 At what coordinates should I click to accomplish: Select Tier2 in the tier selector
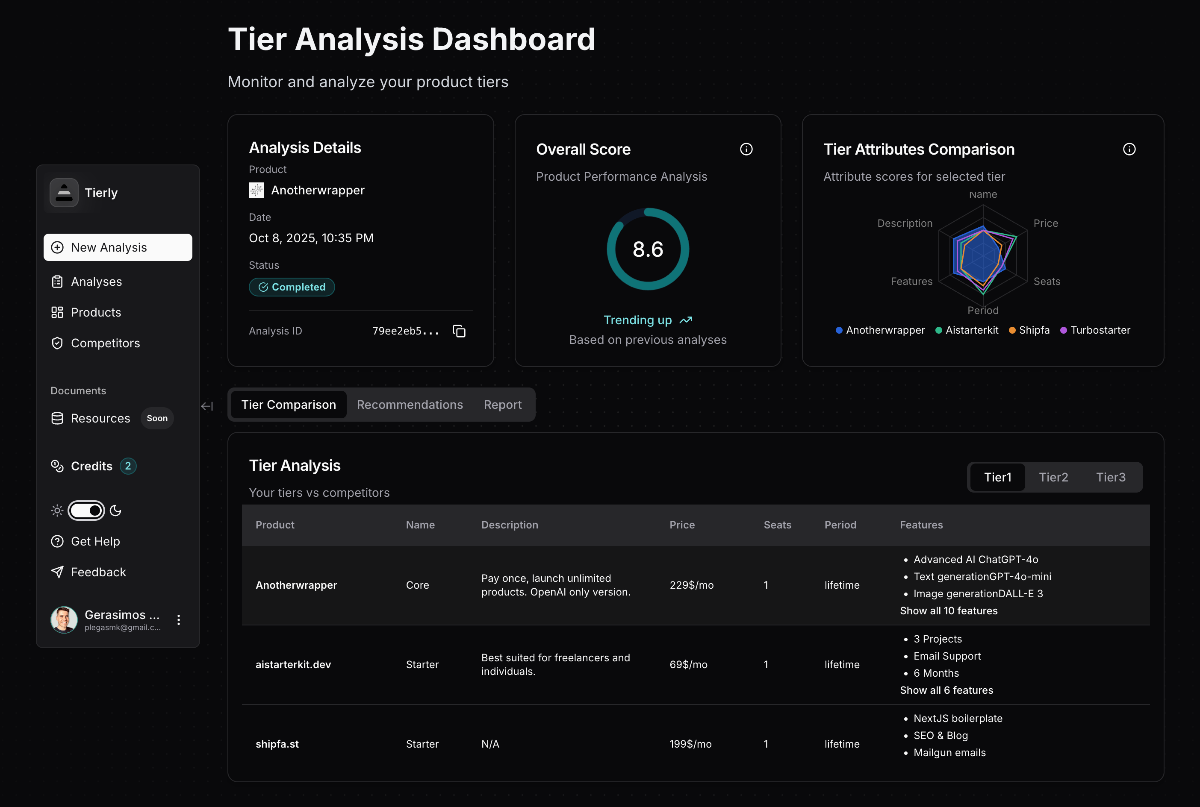pos(1053,477)
